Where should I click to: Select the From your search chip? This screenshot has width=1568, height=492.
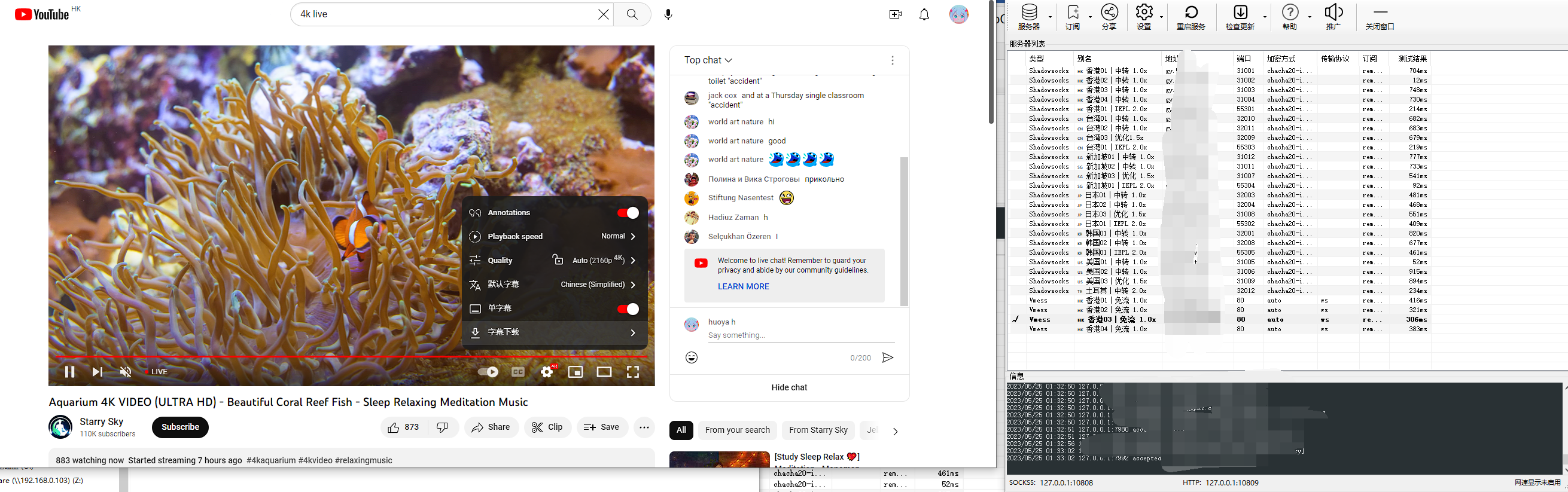point(737,430)
